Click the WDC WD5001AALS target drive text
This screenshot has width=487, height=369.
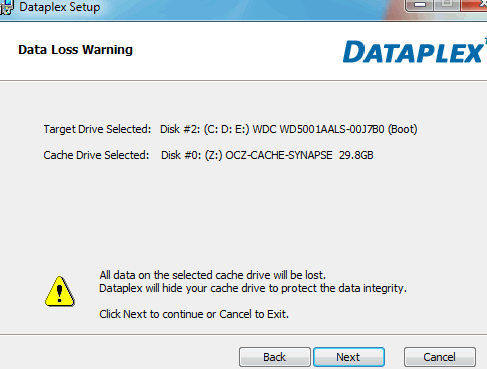[318, 129]
